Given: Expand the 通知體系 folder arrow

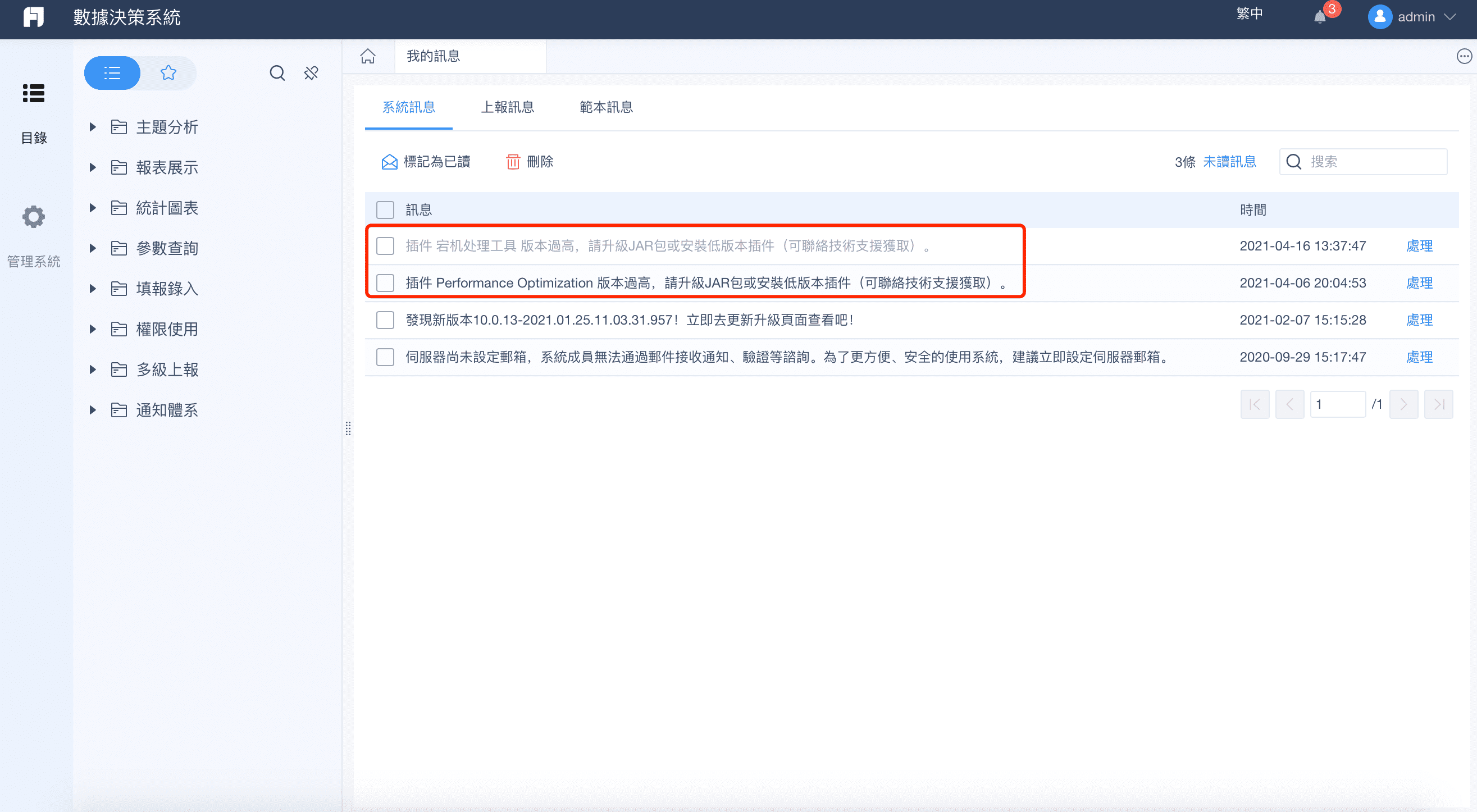Looking at the screenshot, I should [x=92, y=410].
